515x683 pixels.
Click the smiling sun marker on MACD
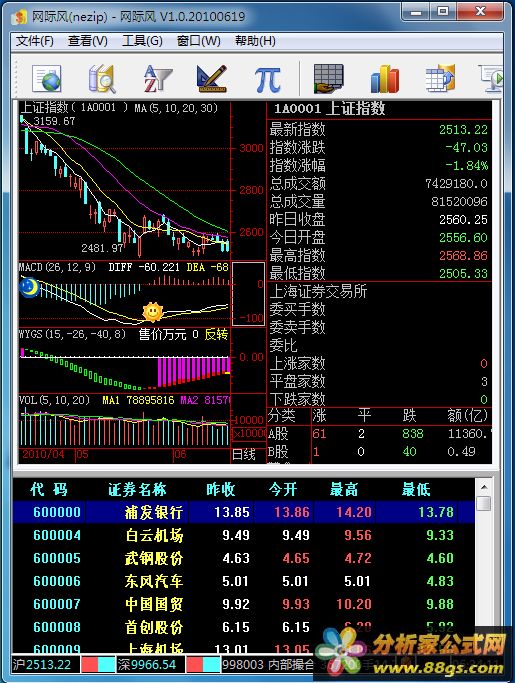pos(152,312)
